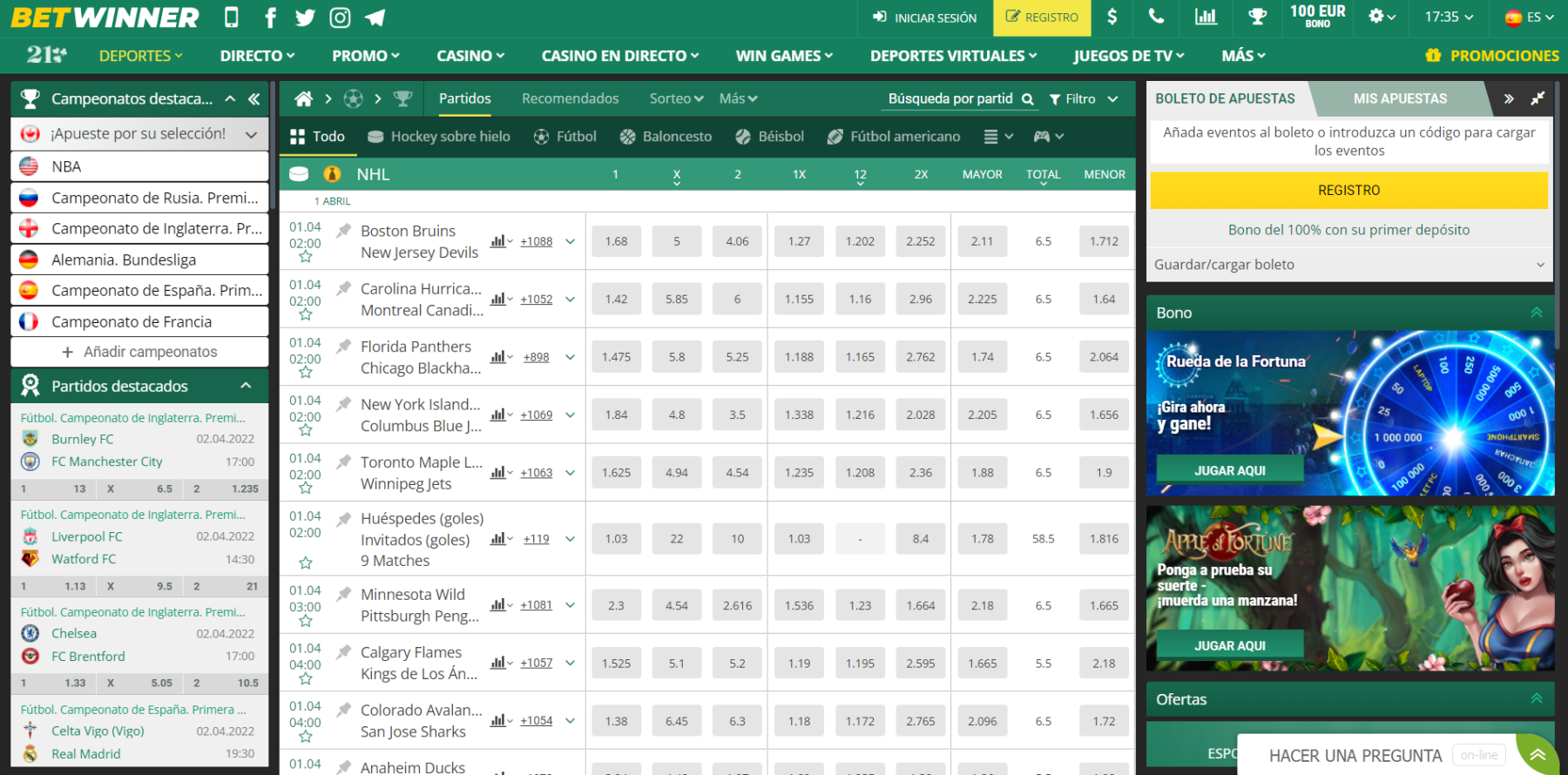
Task: Click the NHL league info icon
Action: 332,174
